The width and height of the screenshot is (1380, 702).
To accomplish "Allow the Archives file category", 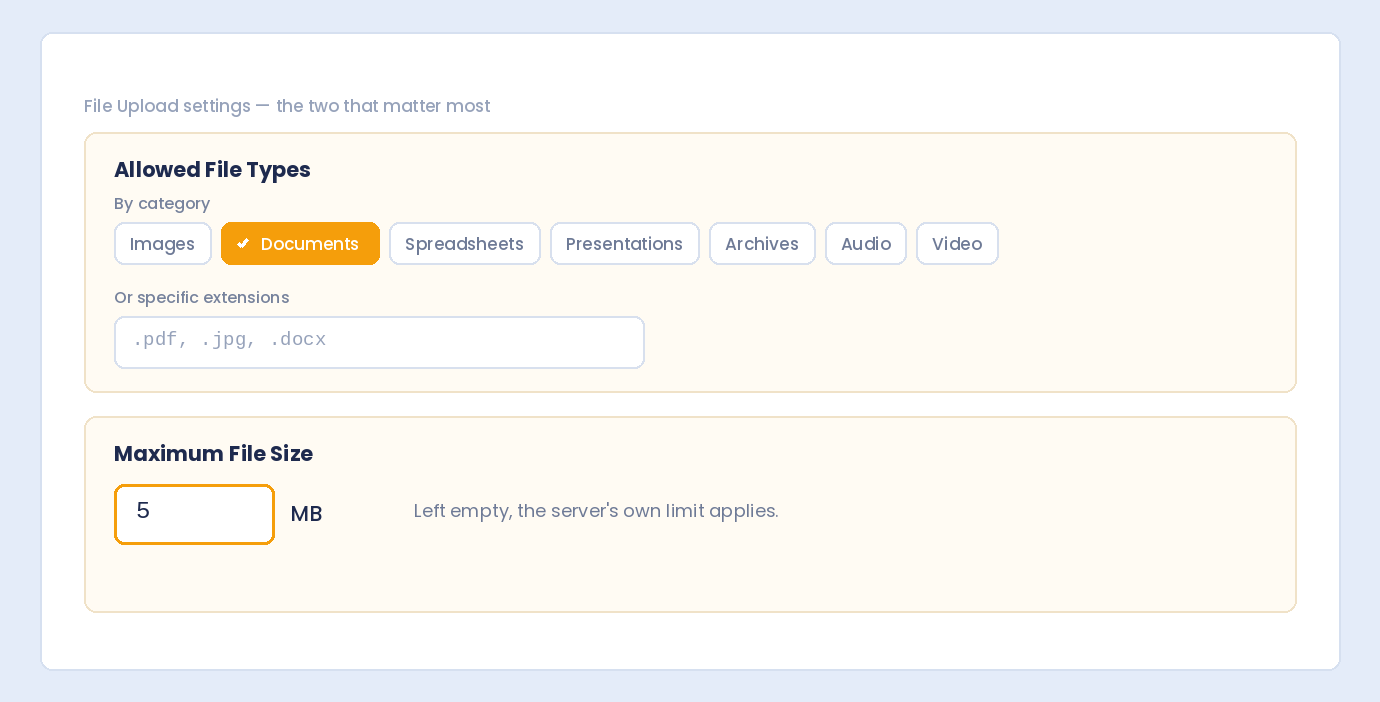I will pos(762,244).
